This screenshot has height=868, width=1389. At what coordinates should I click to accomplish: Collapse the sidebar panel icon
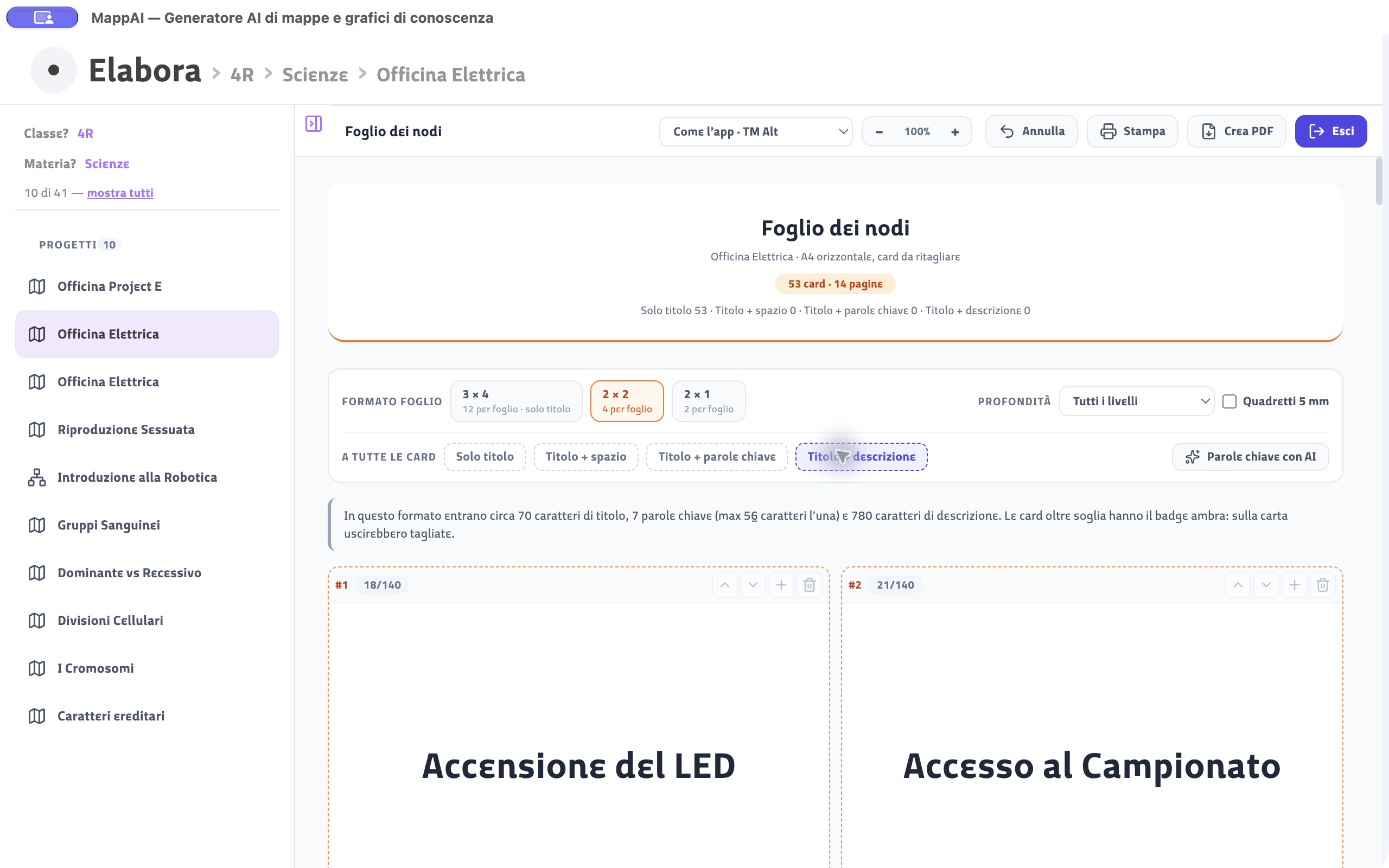pyautogui.click(x=314, y=124)
